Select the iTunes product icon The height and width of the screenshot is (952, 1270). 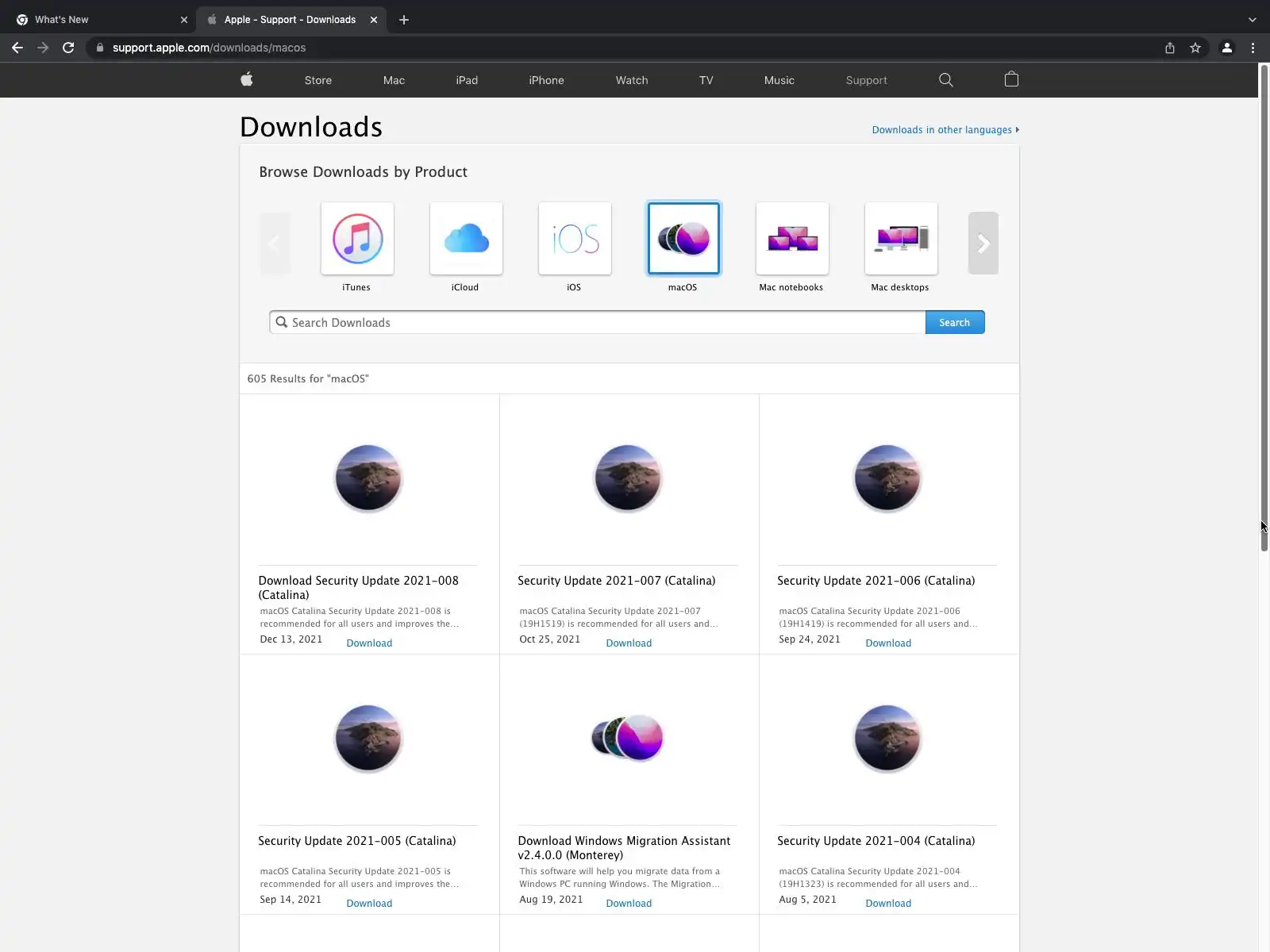click(357, 239)
